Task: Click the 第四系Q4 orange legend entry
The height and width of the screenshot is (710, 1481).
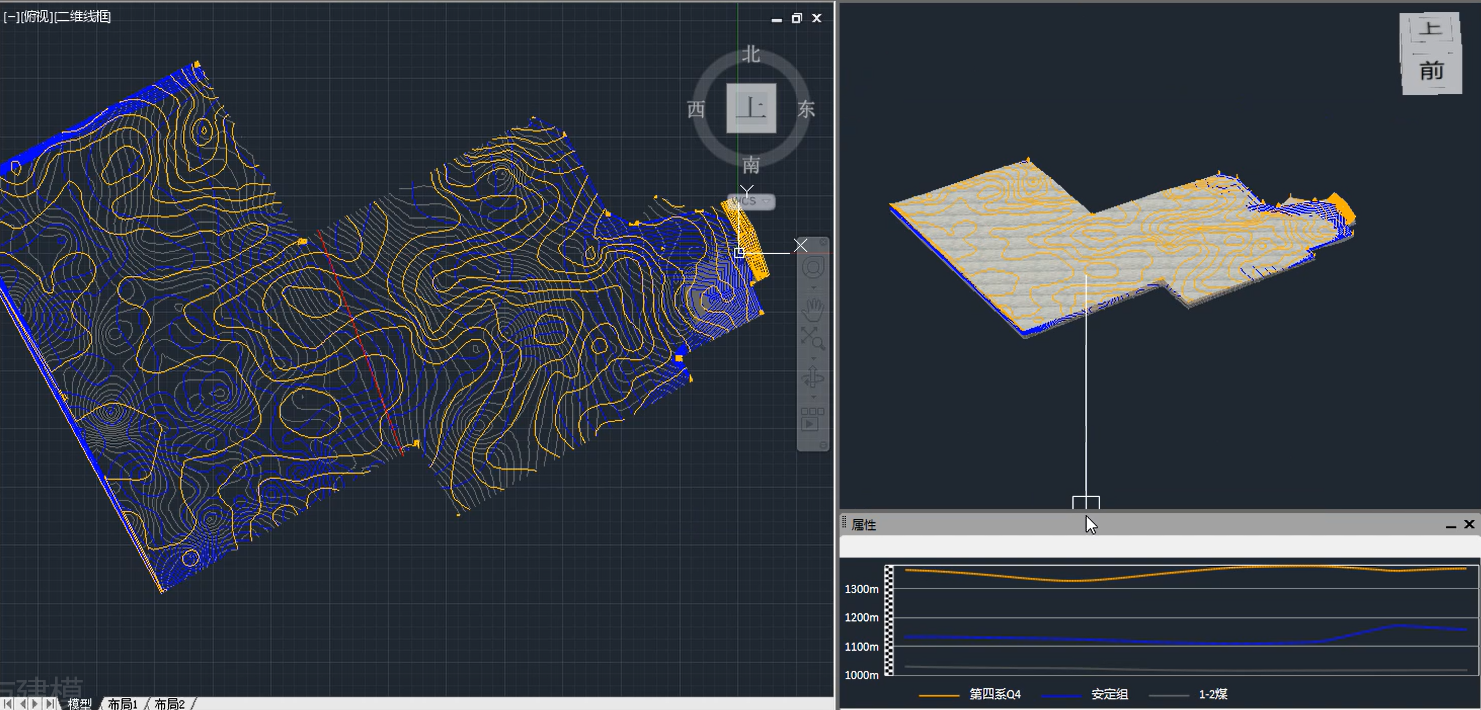Action: pos(993,694)
